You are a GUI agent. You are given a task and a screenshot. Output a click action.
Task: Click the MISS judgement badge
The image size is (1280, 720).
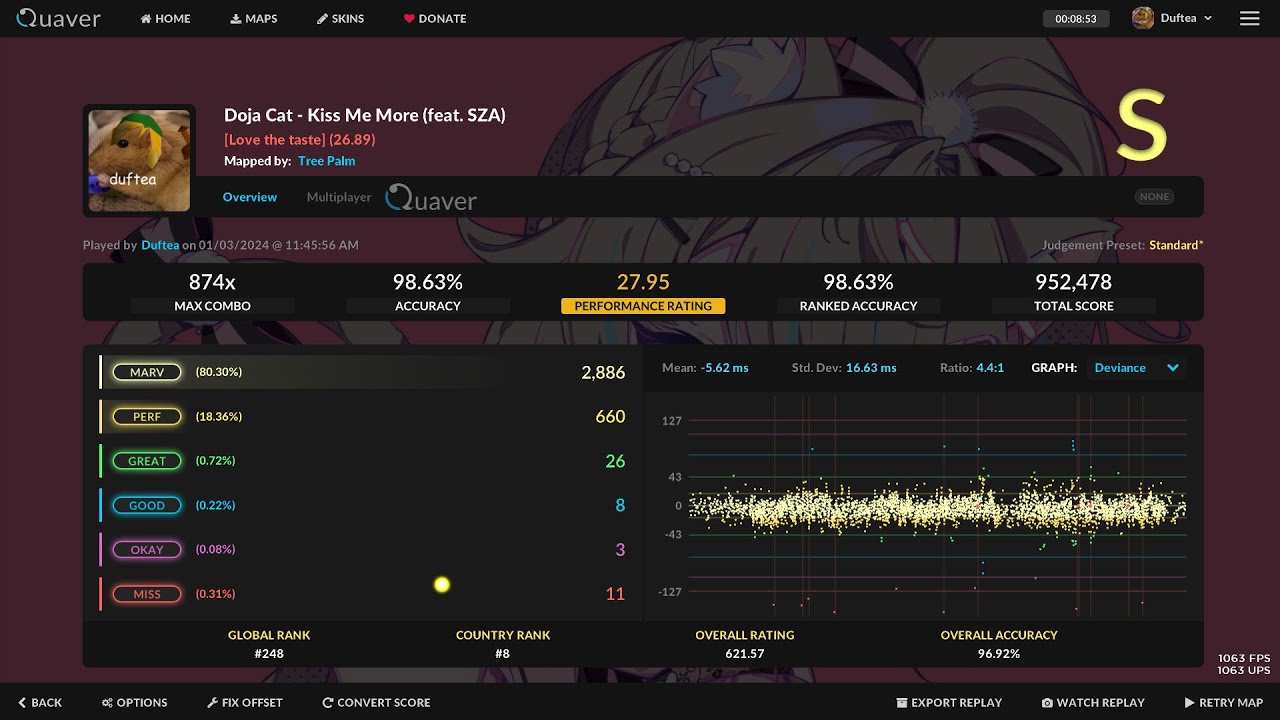coord(147,594)
